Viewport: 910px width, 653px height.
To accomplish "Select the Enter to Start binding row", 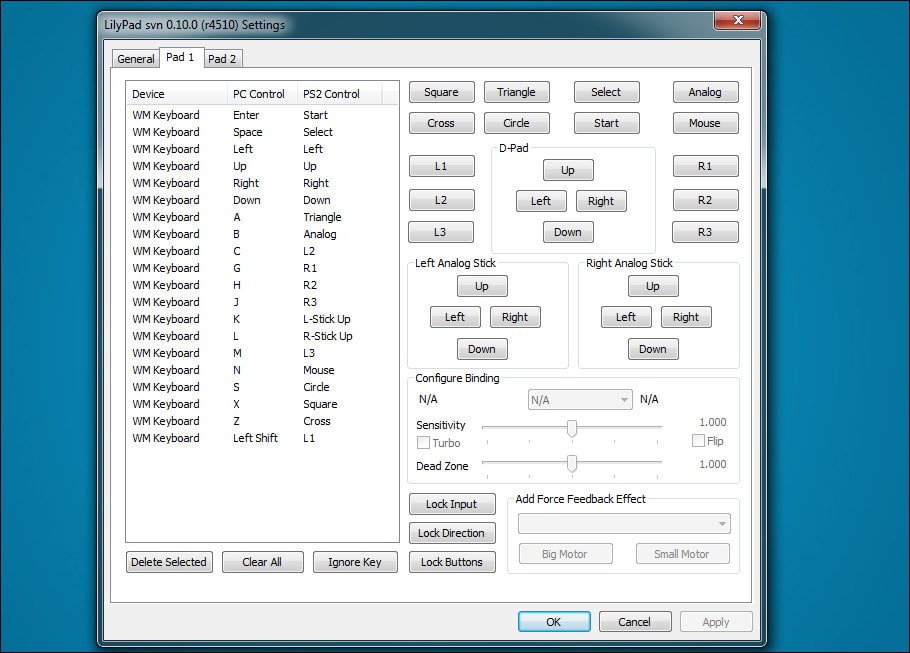I will click(x=262, y=115).
